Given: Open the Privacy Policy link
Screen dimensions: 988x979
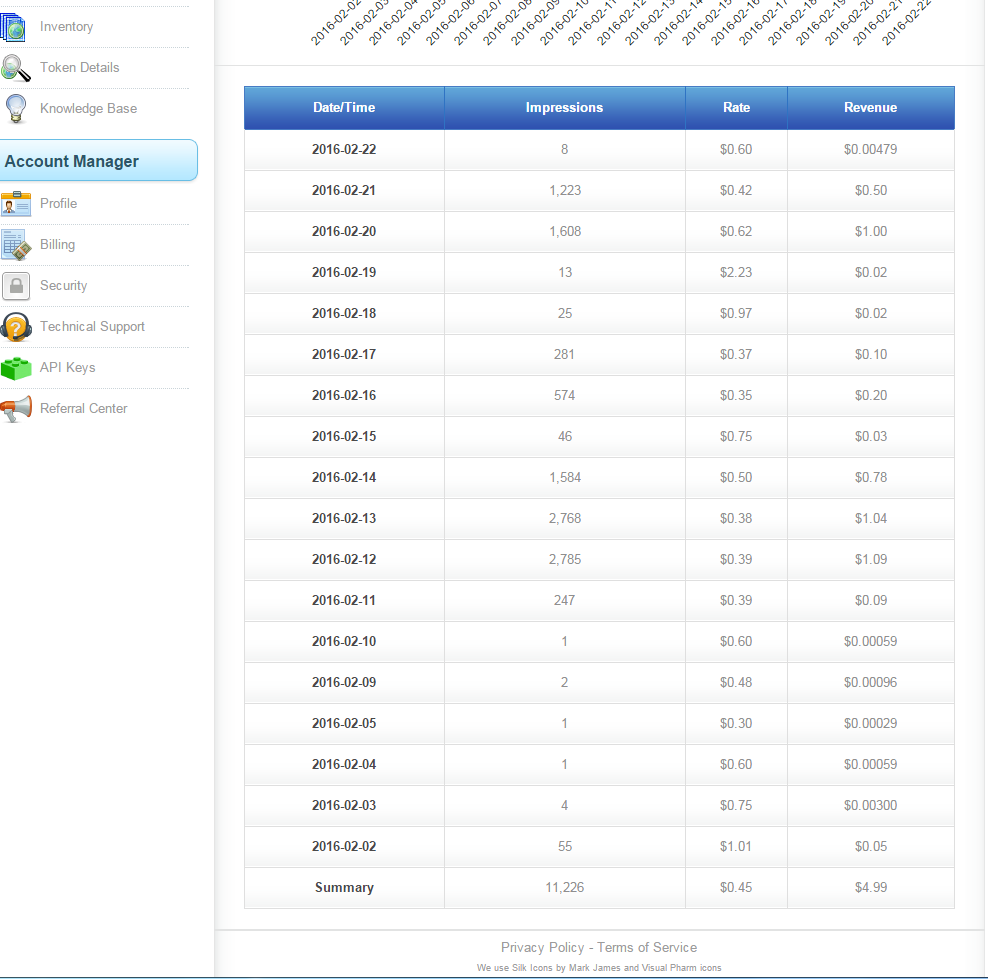Looking at the screenshot, I should pyautogui.click(x=542, y=947).
